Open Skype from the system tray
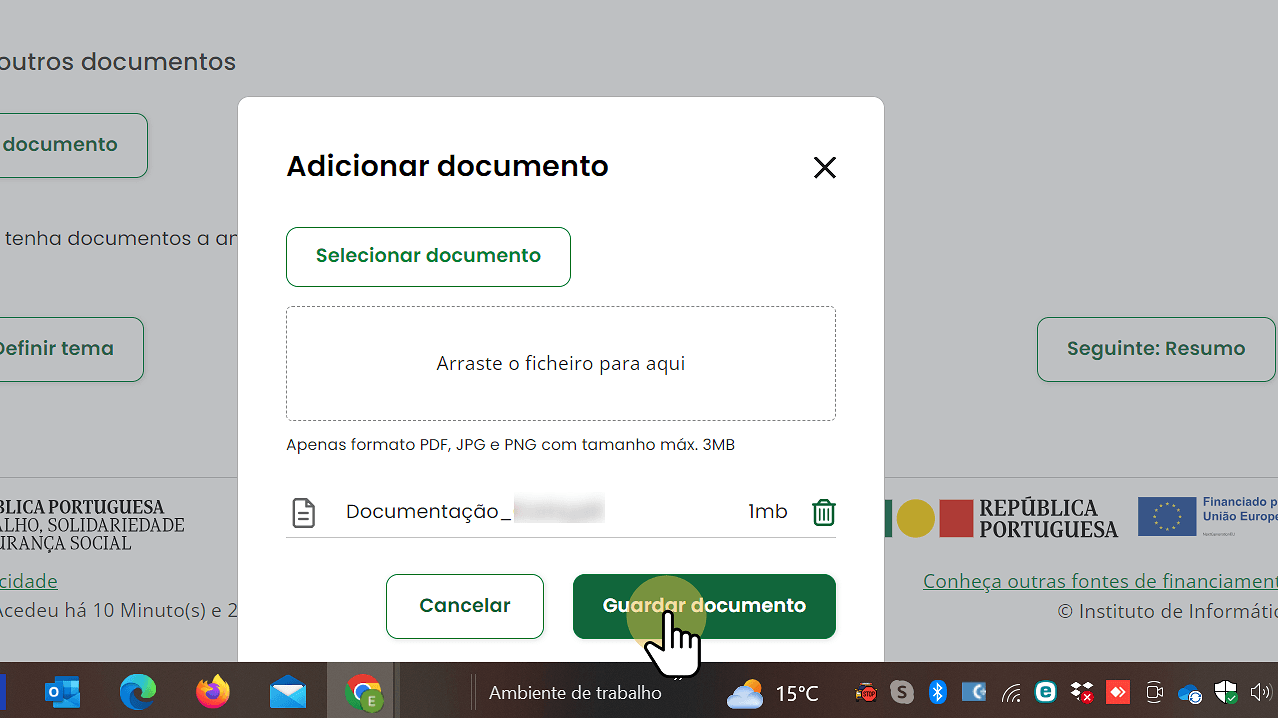 [x=902, y=692]
